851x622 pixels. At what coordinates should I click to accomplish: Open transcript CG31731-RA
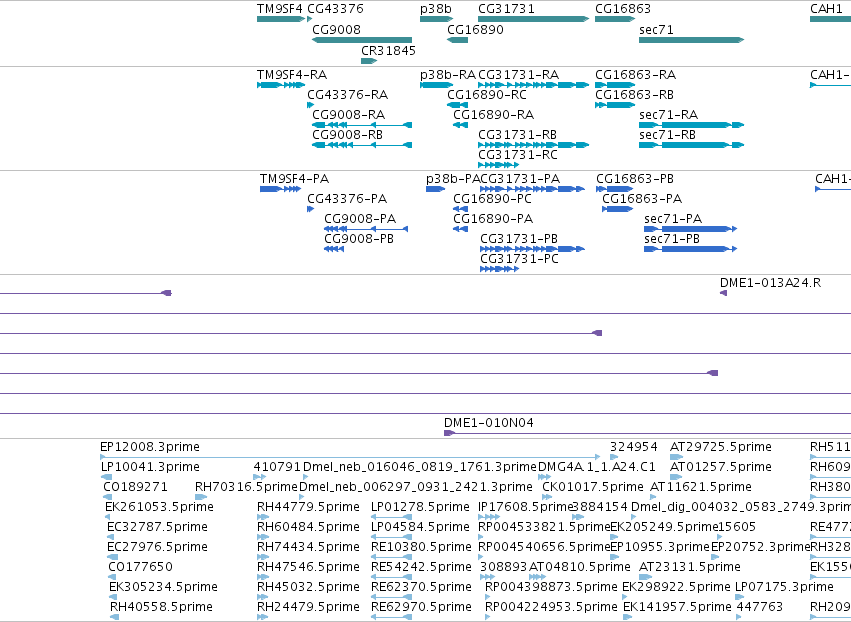tap(534, 85)
